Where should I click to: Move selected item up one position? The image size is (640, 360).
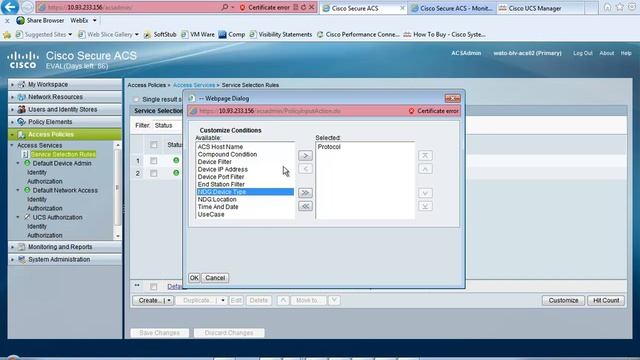click(x=425, y=169)
